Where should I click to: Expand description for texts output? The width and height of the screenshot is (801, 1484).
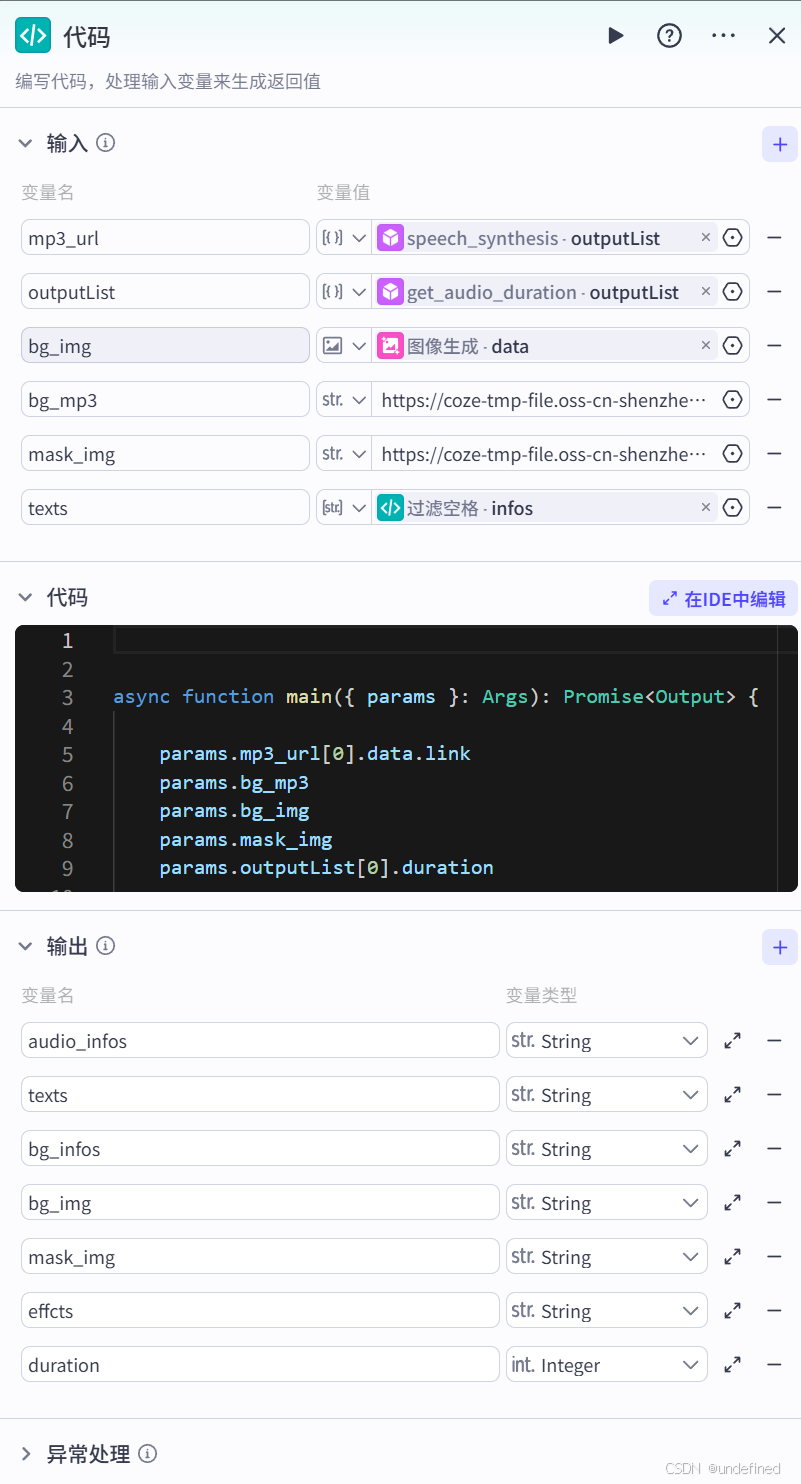click(x=733, y=1094)
